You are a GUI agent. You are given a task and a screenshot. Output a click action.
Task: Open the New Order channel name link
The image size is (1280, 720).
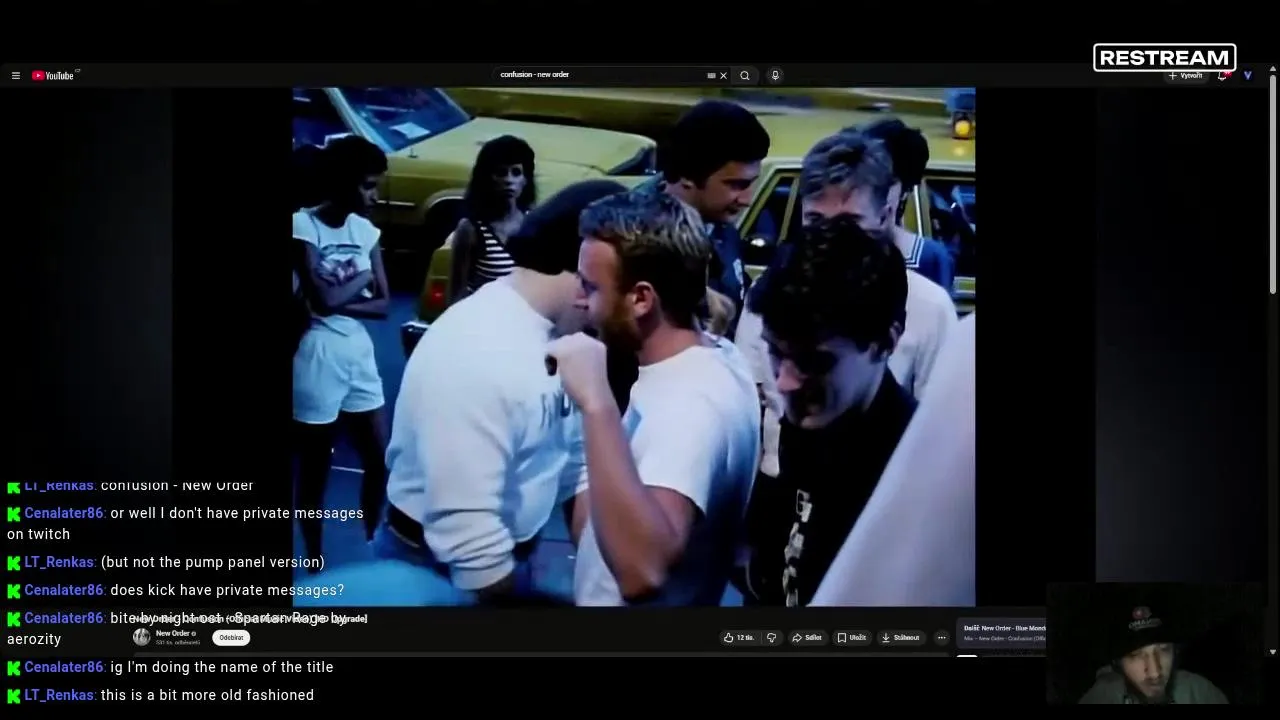tap(176, 633)
